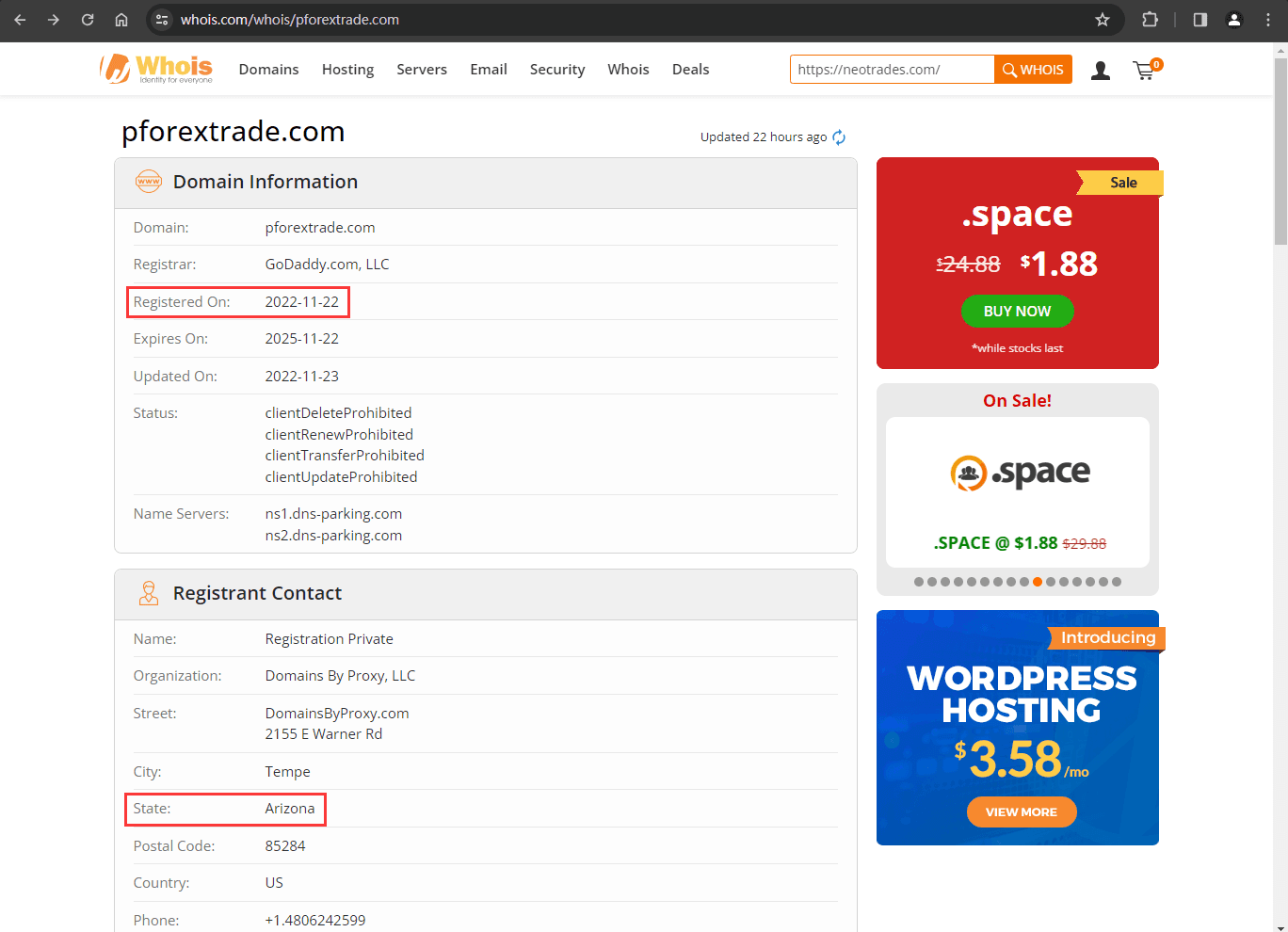Open the shopping cart icon
The width and height of the screenshot is (1288, 932).
click(x=1146, y=70)
